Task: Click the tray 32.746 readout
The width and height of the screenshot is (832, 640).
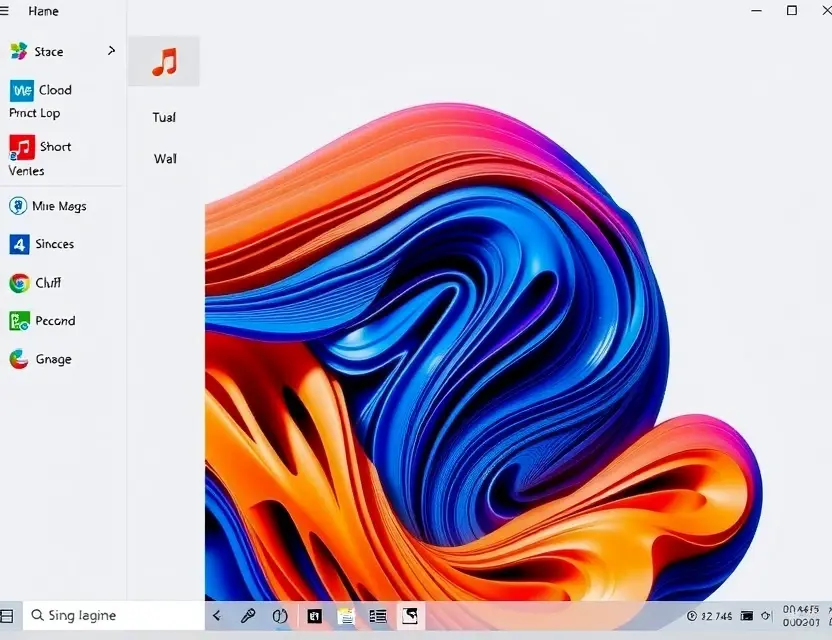Action: click(716, 616)
